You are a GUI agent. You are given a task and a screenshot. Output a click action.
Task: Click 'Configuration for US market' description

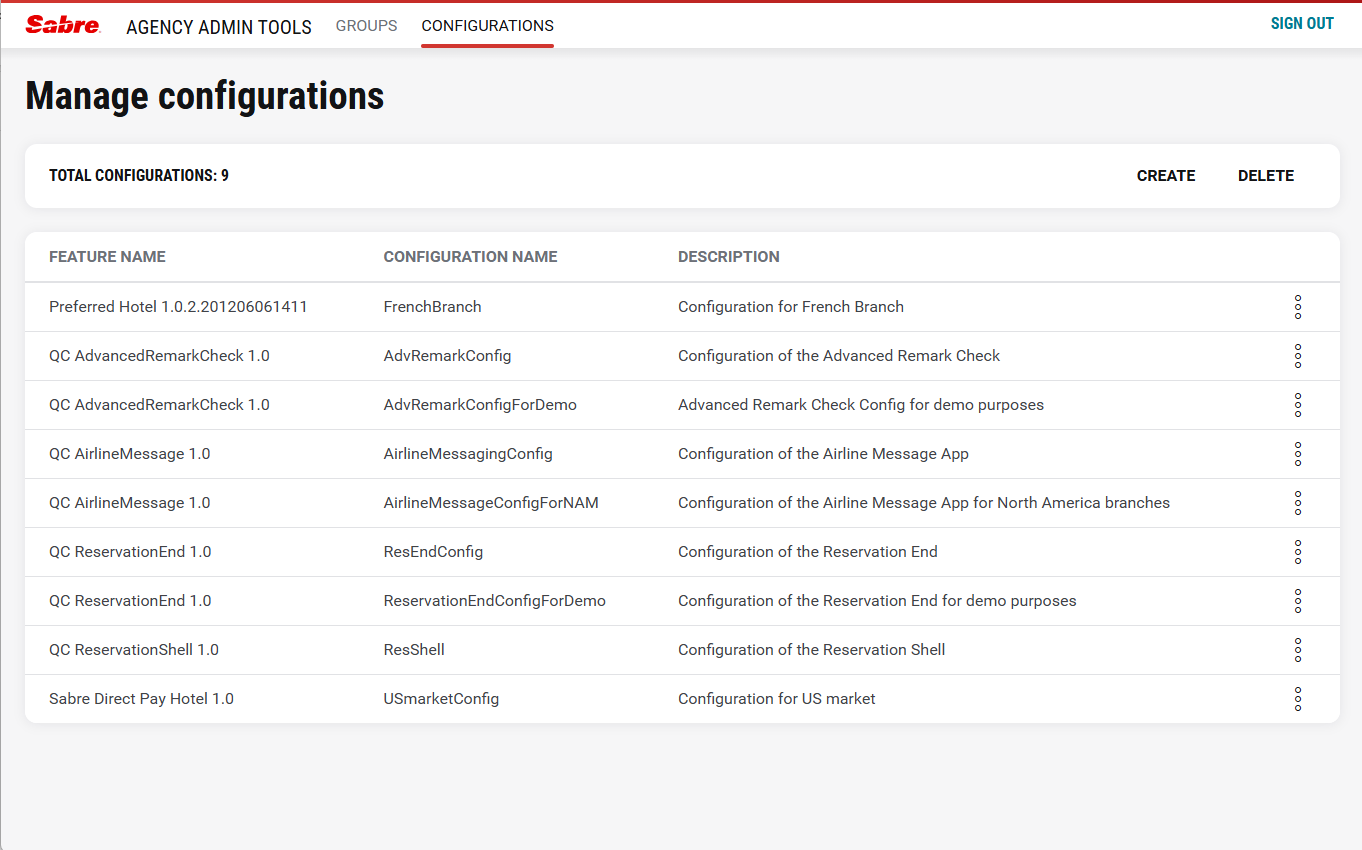pos(777,699)
